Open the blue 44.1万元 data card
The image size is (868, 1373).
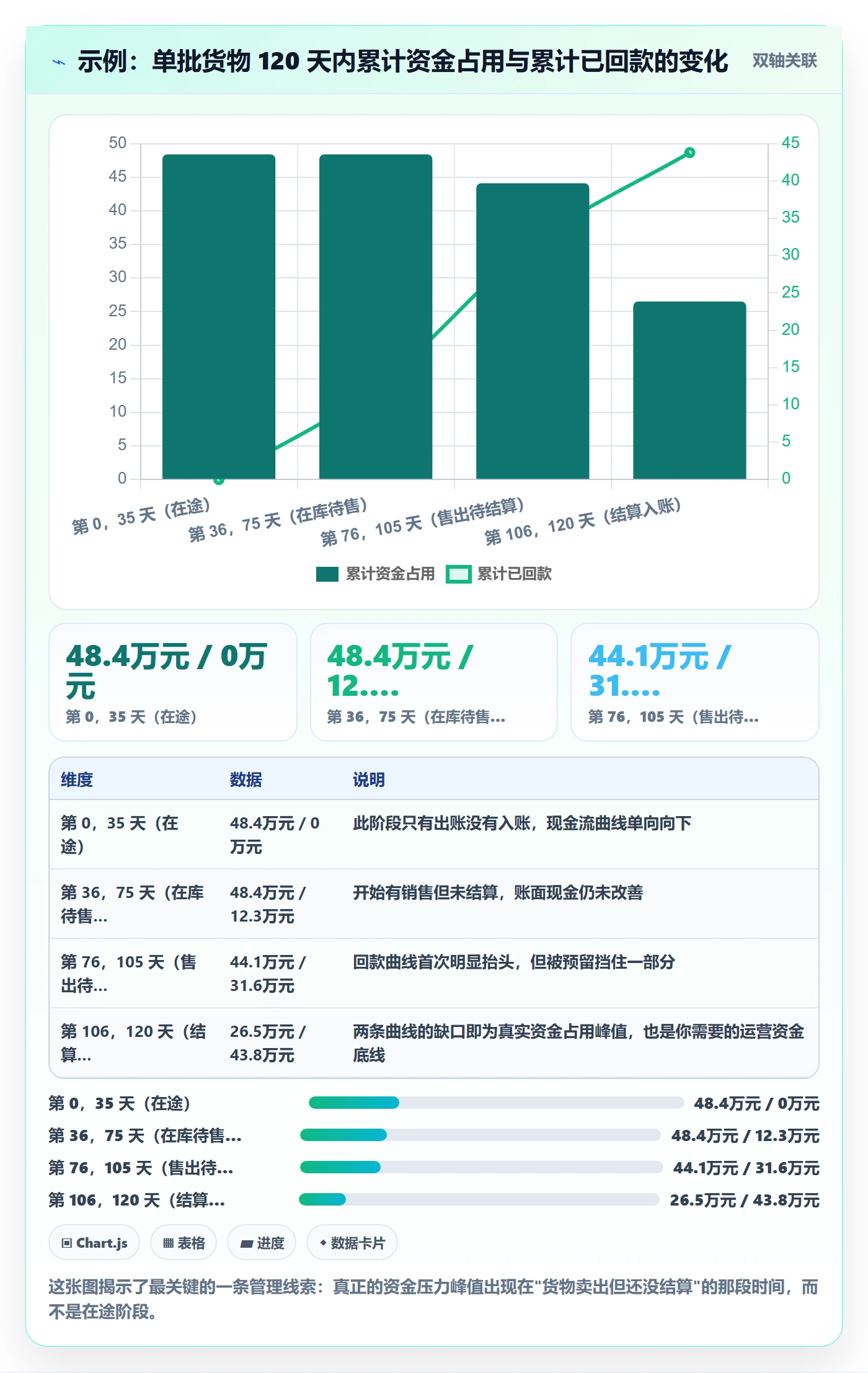click(x=695, y=682)
